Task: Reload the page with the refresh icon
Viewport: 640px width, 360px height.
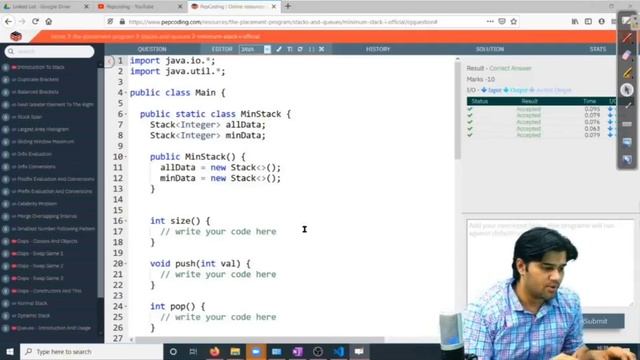Action: coord(35,22)
